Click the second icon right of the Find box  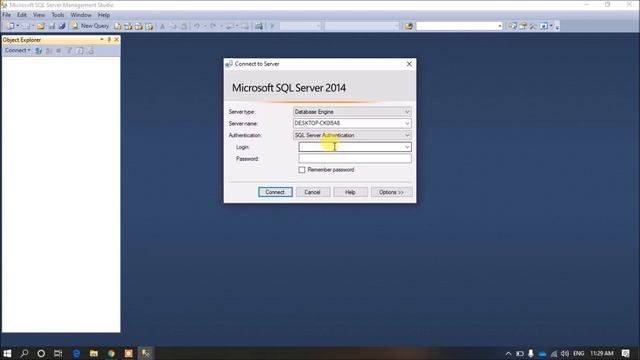[523, 26]
